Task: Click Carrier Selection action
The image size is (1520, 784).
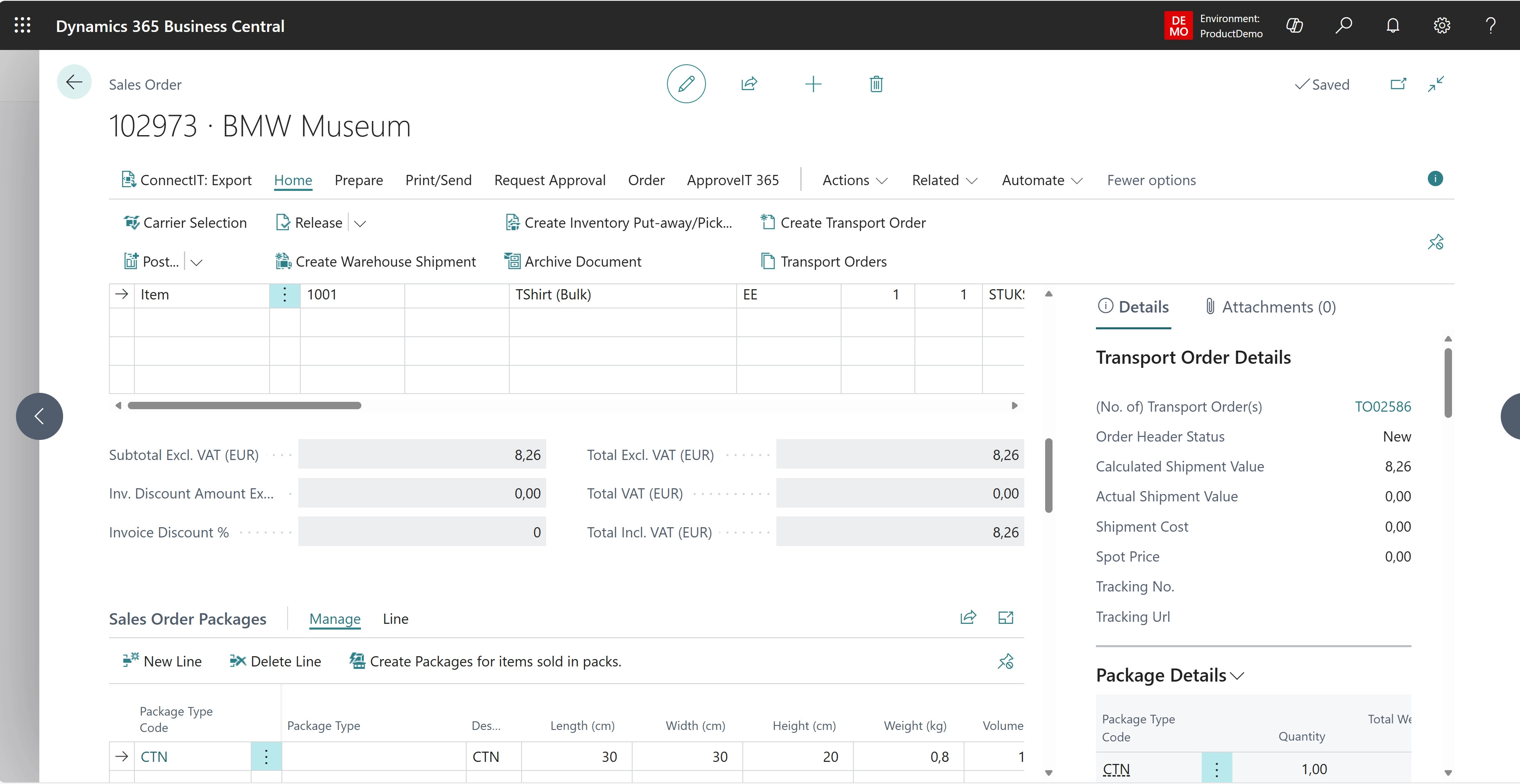Action: pos(185,222)
